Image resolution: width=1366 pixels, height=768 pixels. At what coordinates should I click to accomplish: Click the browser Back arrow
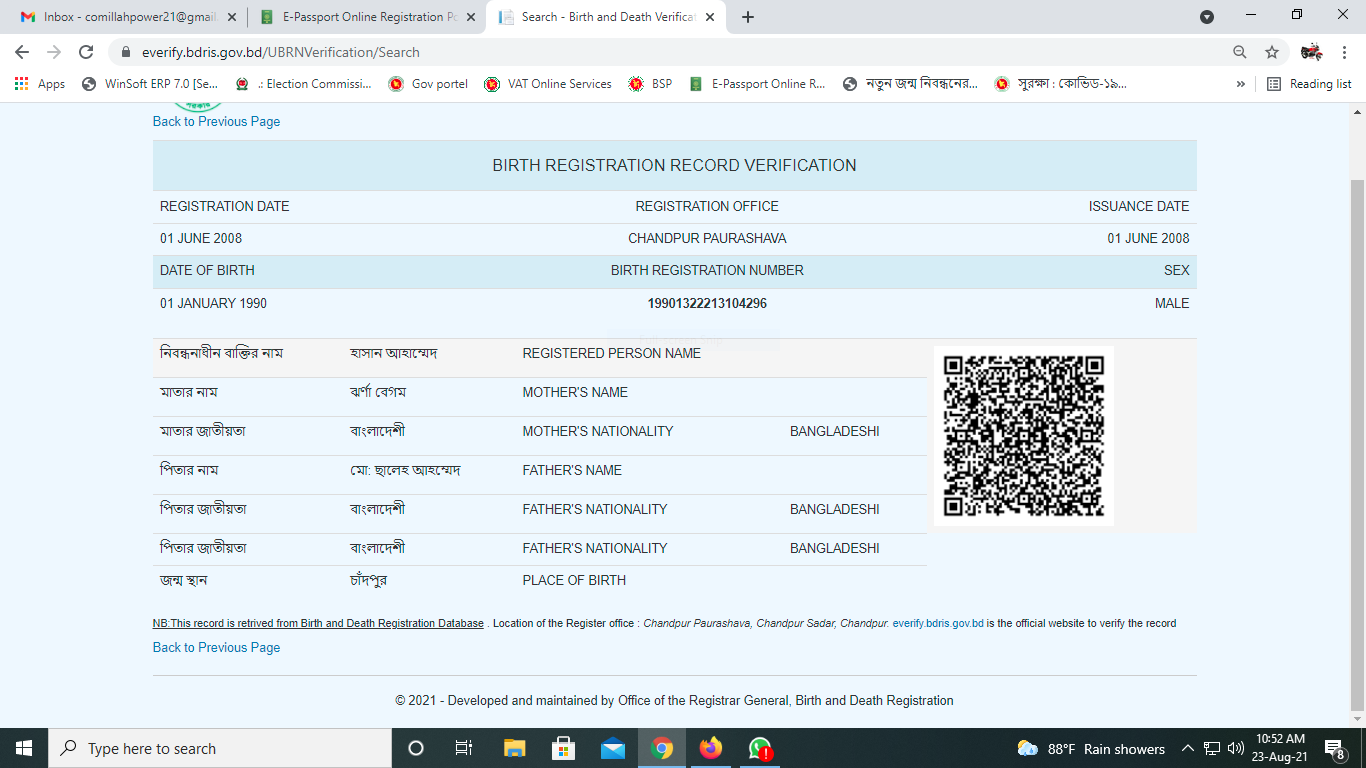click(22, 52)
